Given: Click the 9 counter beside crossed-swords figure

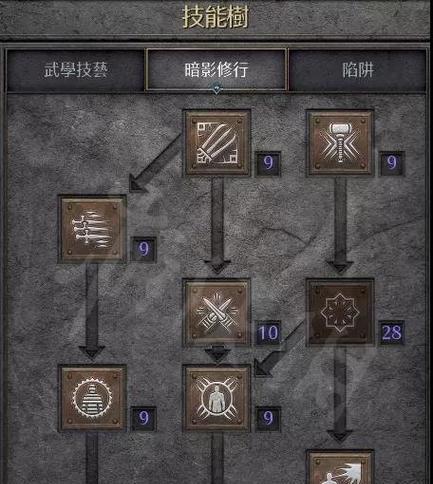Looking at the screenshot, I should pos(268,418).
